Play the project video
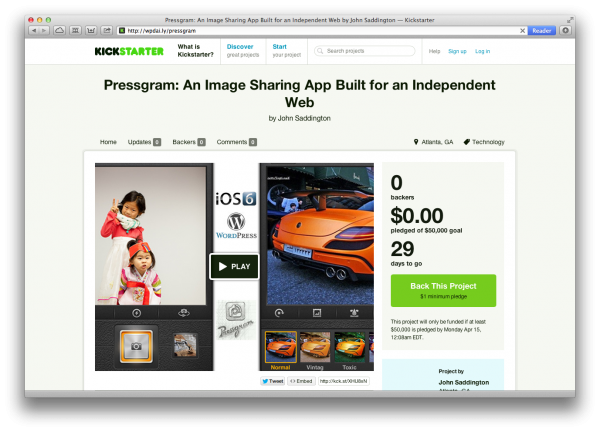Screen dimensions: 600x432 pos(235,266)
